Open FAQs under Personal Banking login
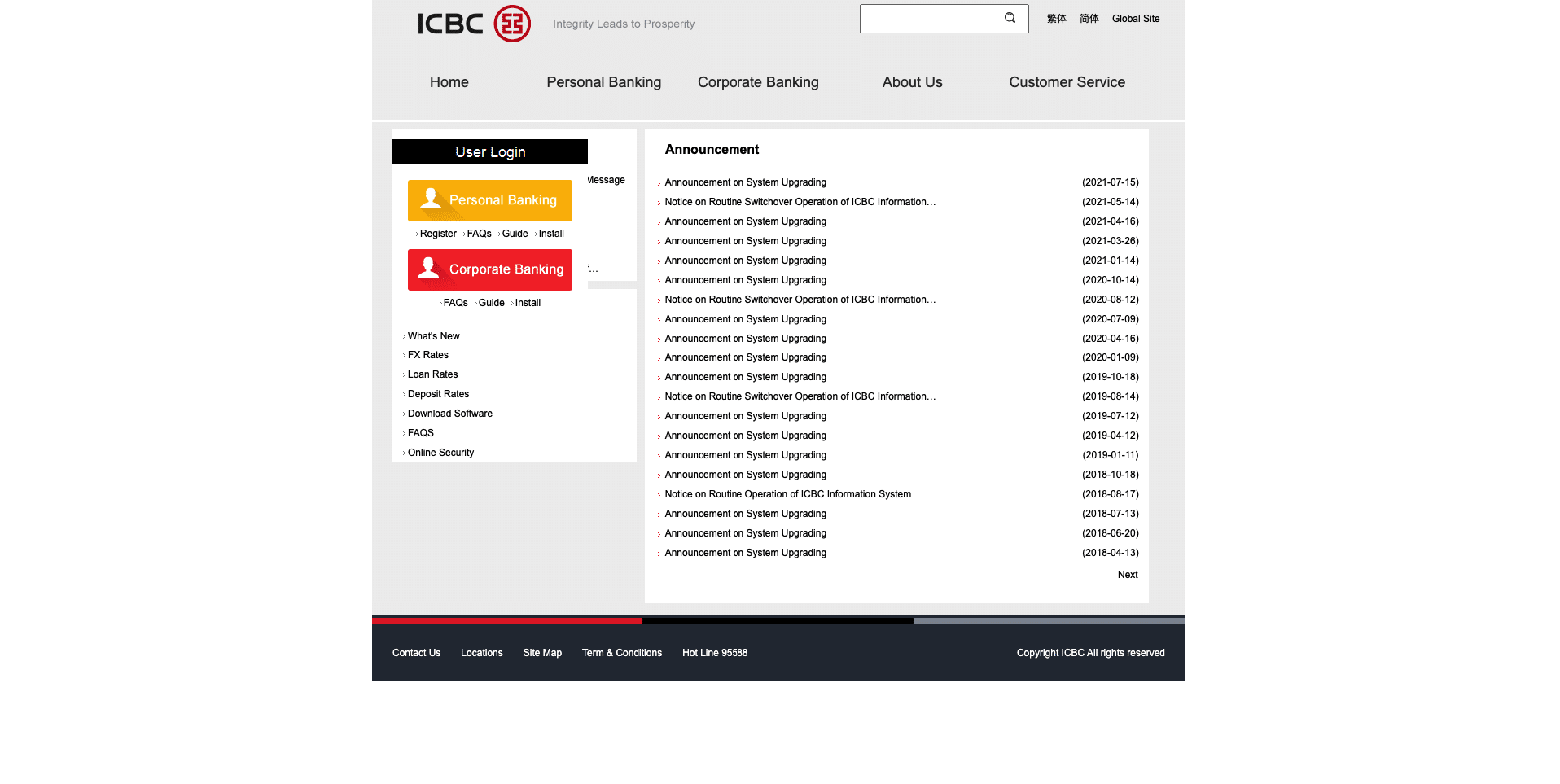Viewport: 1560px width, 784px height. 479,234
